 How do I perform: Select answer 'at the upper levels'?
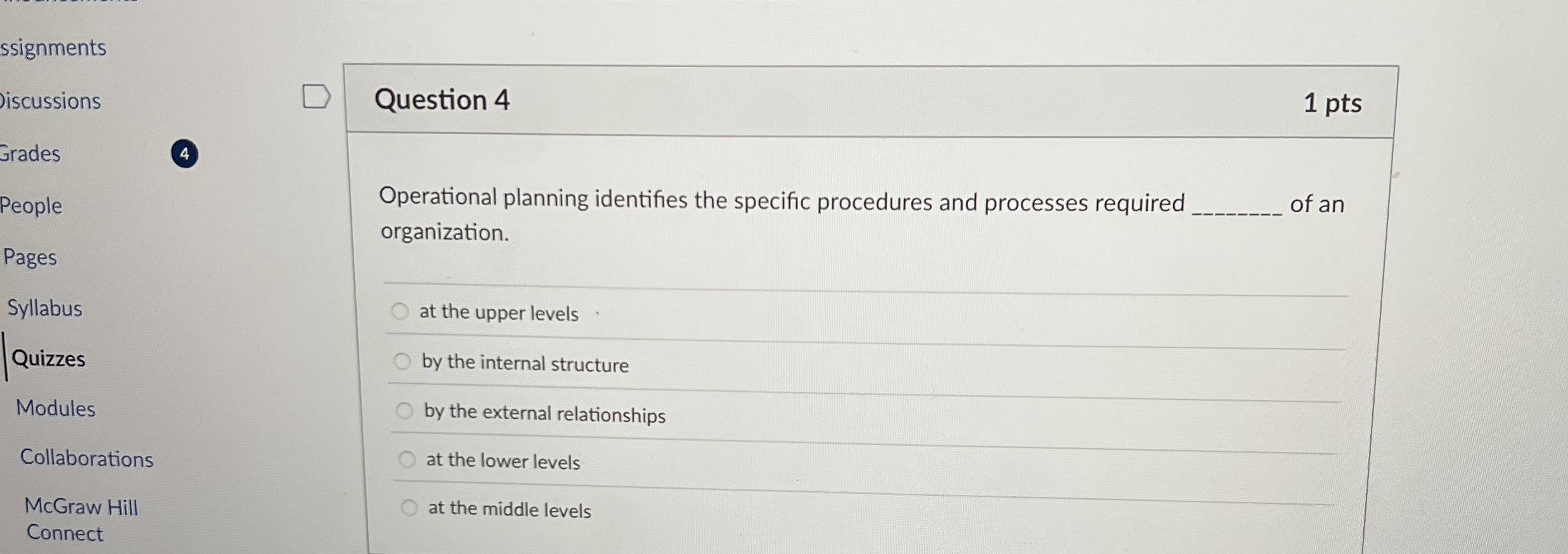(401, 312)
